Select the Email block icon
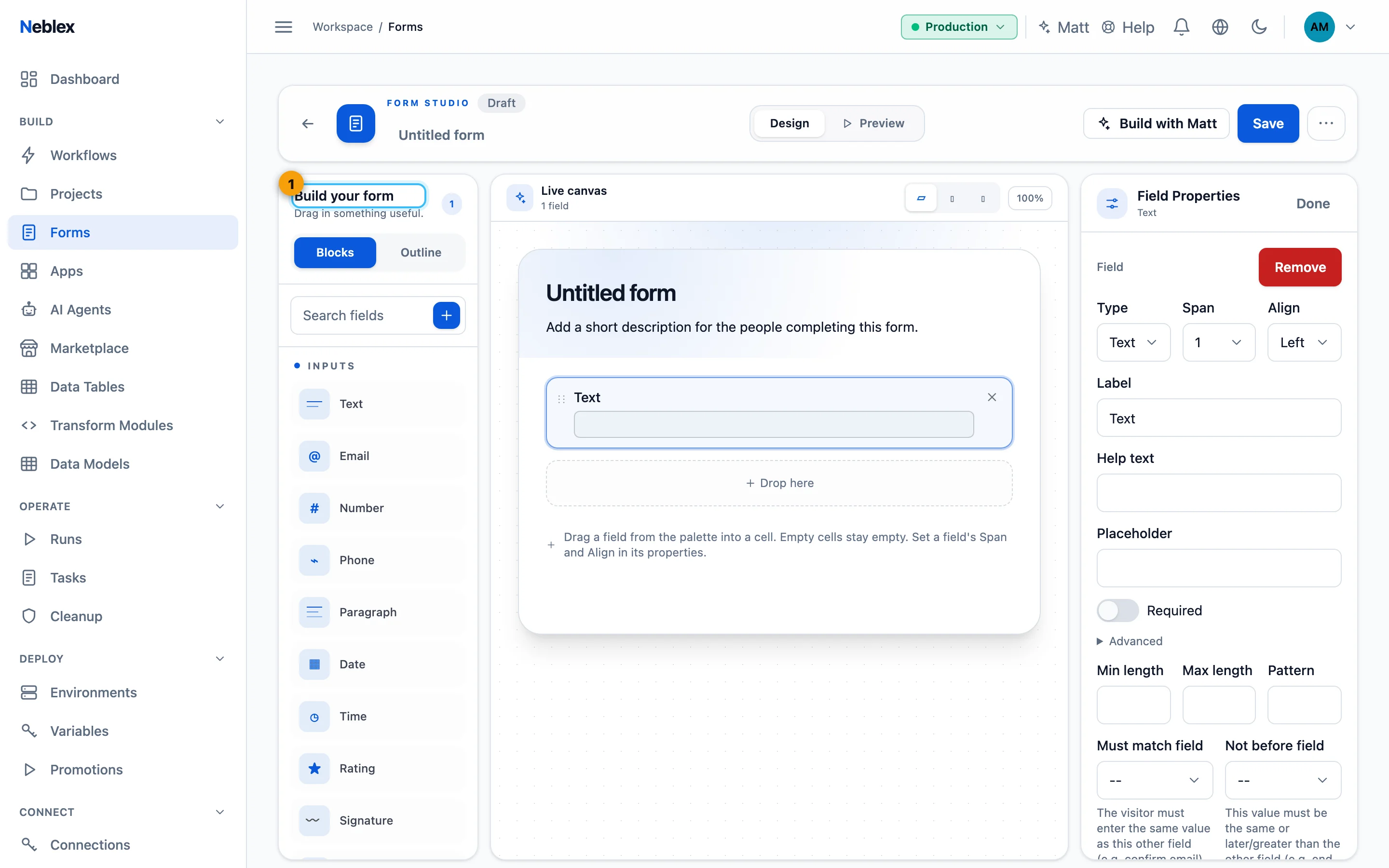 point(314,456)
